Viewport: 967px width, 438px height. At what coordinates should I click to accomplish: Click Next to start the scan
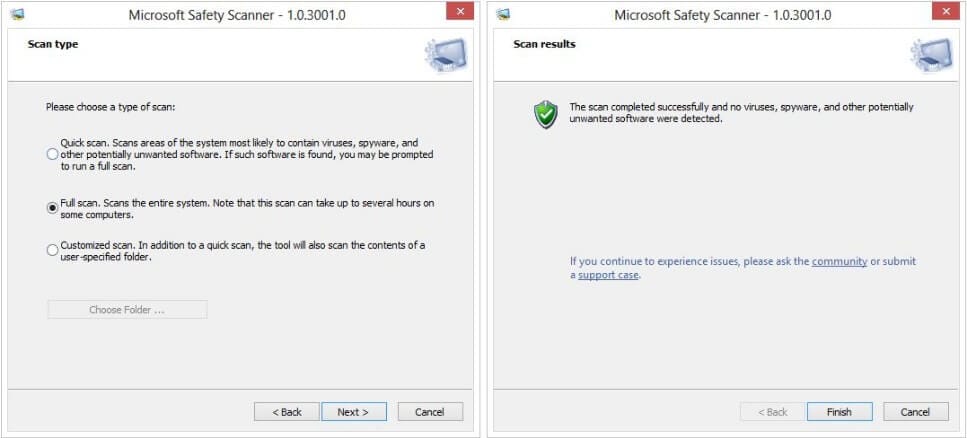(354, 411)
